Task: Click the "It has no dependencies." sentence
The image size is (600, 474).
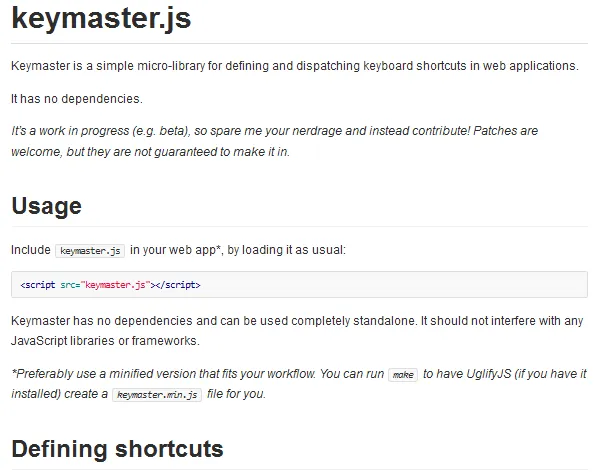Action: (77, 99)
